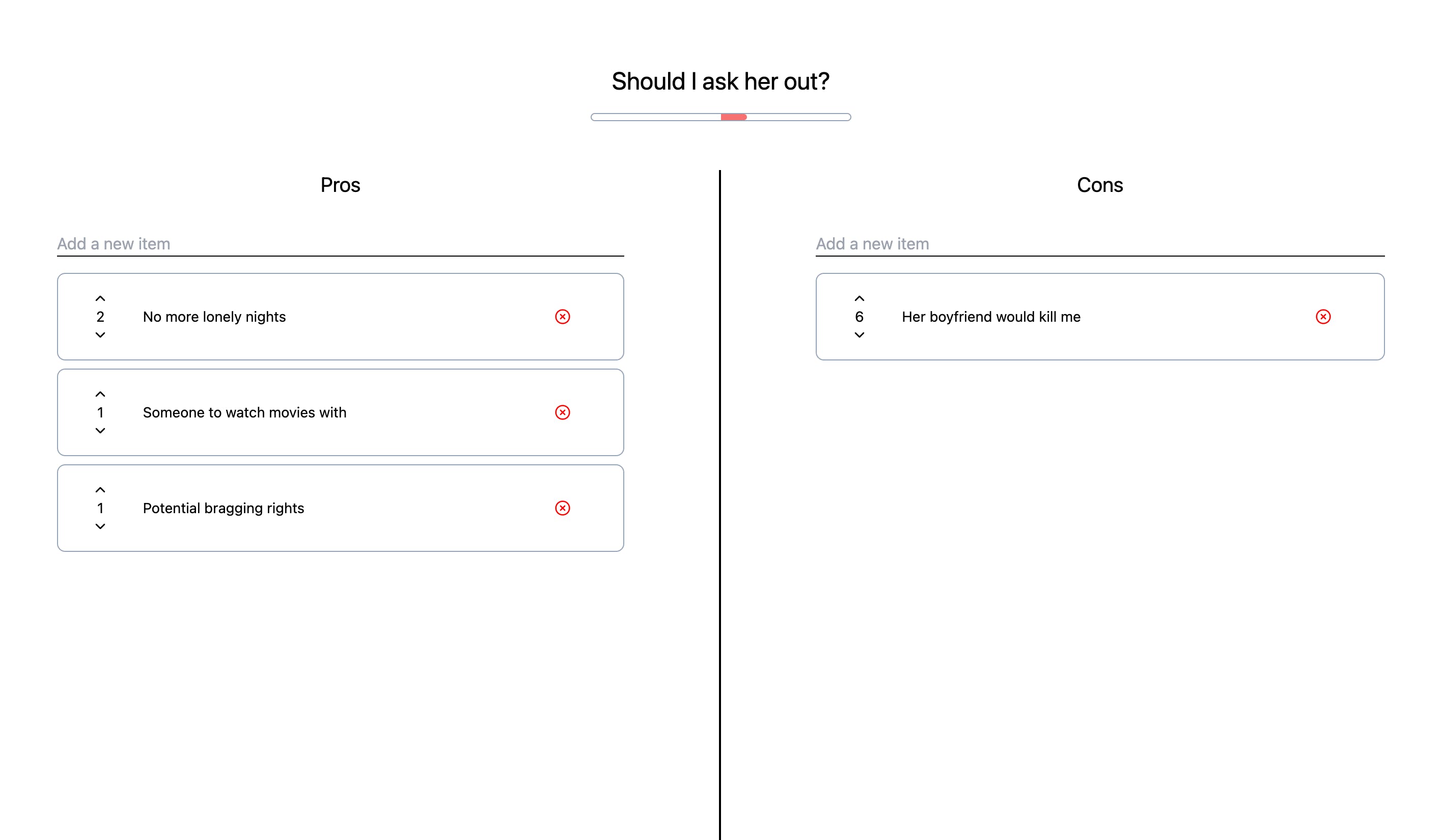Click the red progress indicator on the balance bar

tap(734, 117)
